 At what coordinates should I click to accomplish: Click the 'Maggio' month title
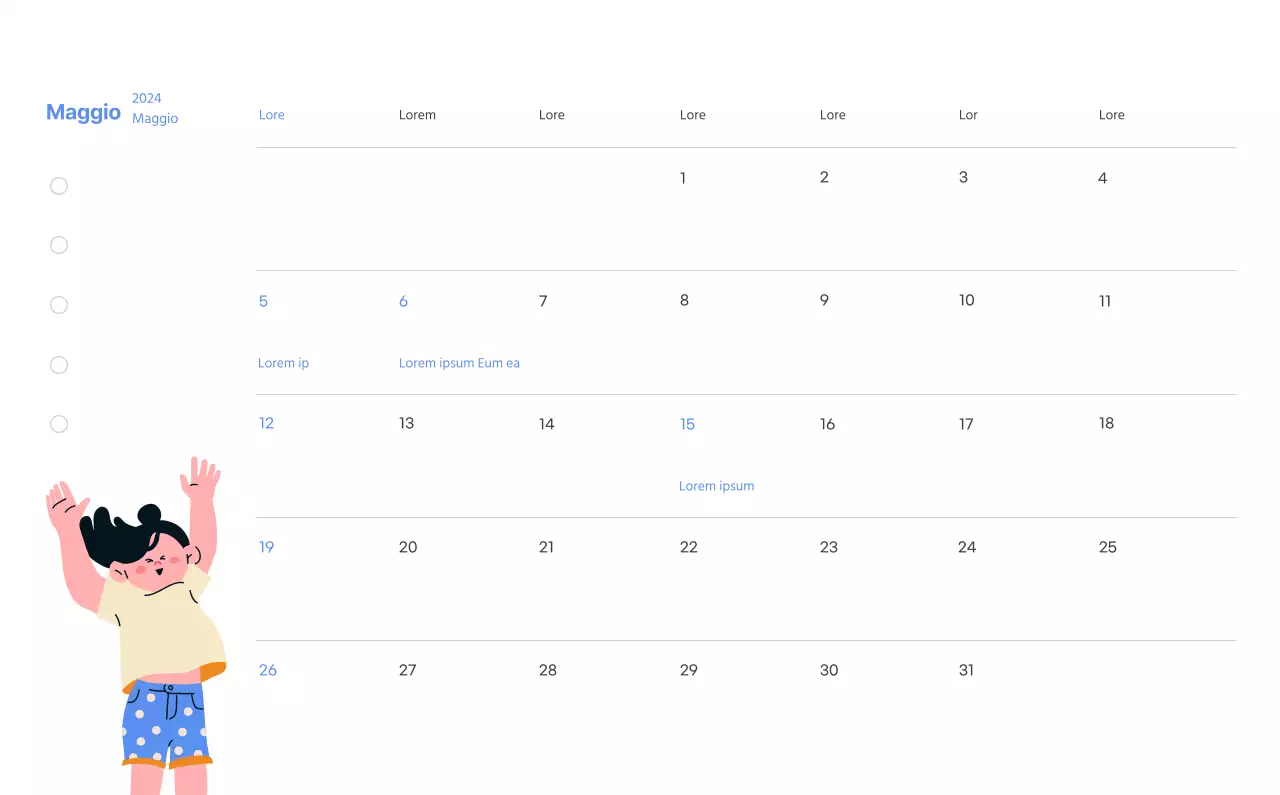coord(83,112)
